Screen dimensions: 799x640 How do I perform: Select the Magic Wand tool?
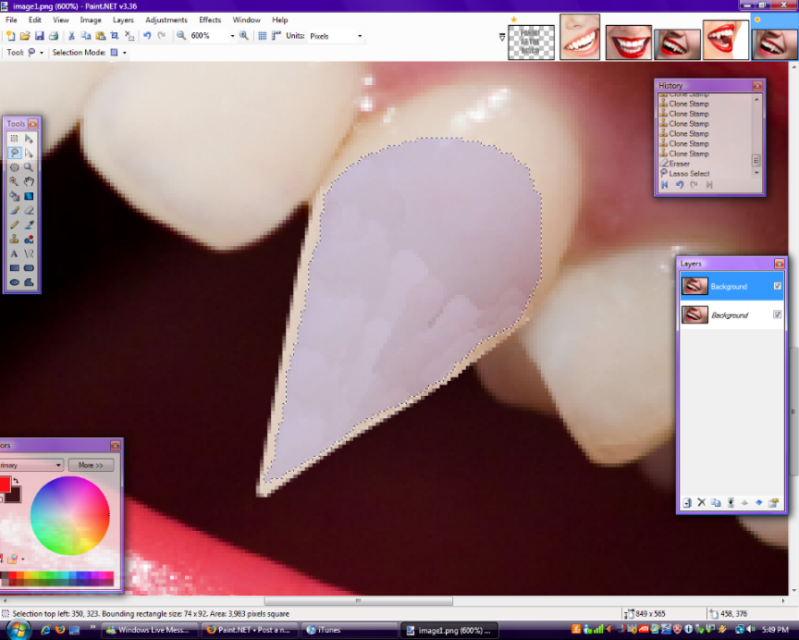[14, 181]
